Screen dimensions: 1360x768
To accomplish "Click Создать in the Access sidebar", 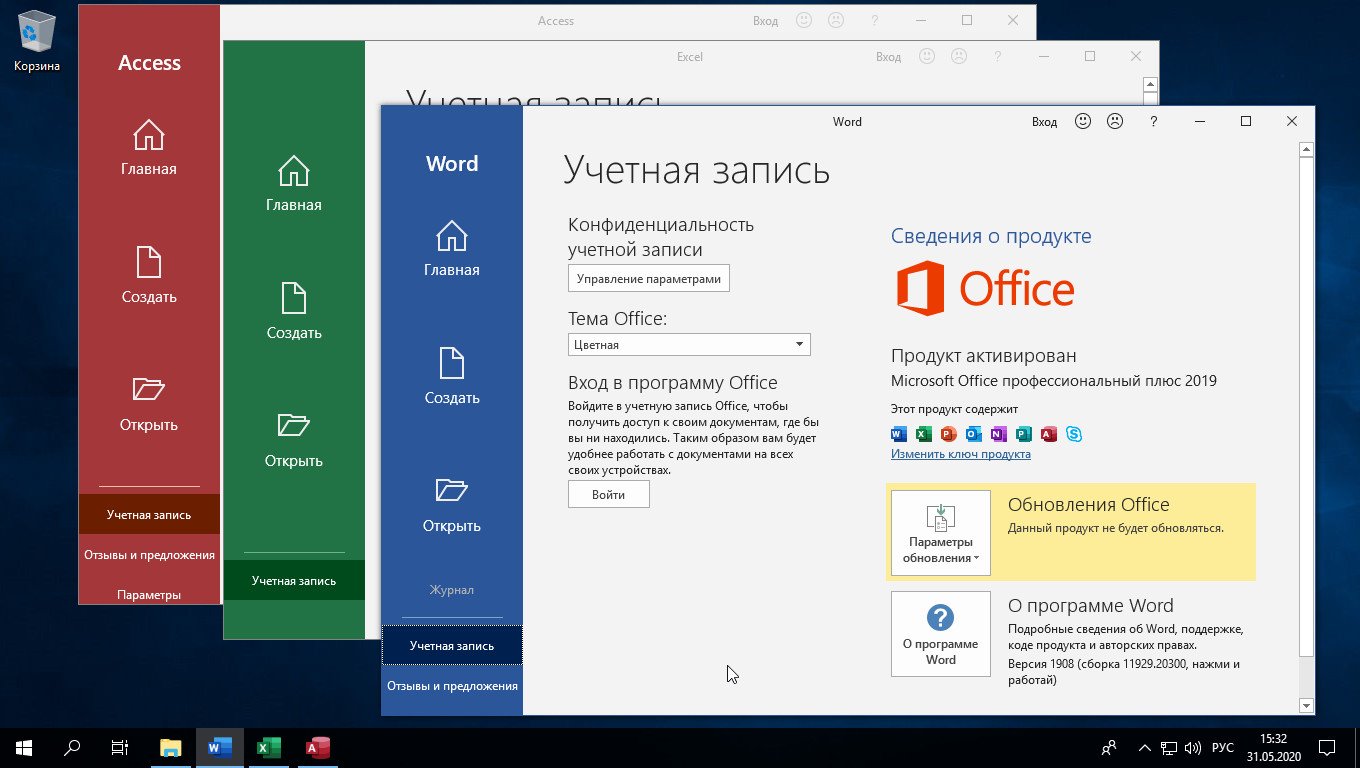I will (x=149, y=276).
